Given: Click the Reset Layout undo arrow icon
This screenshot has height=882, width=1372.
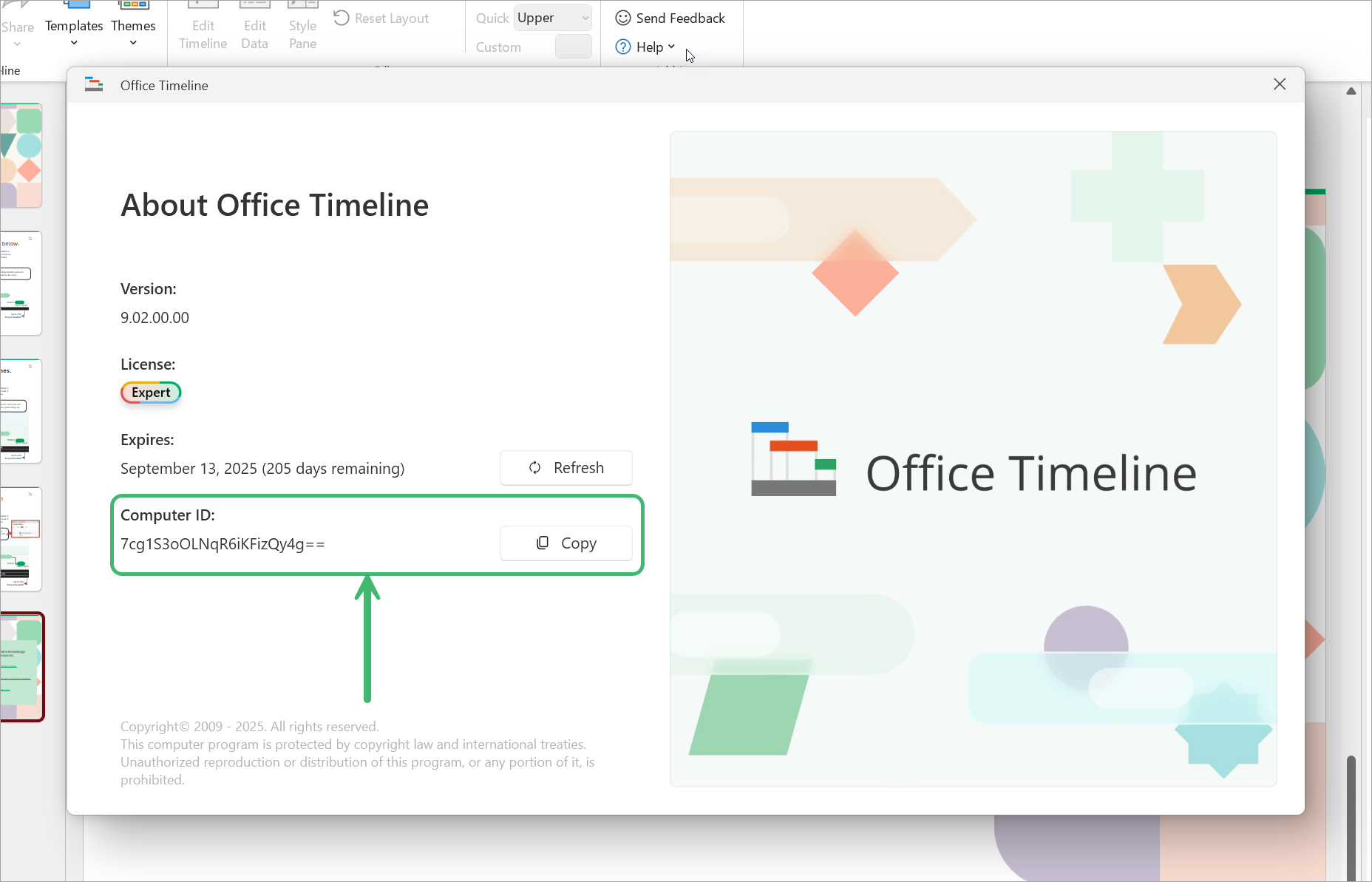Looking at the screenshot, I should point(341,18).
